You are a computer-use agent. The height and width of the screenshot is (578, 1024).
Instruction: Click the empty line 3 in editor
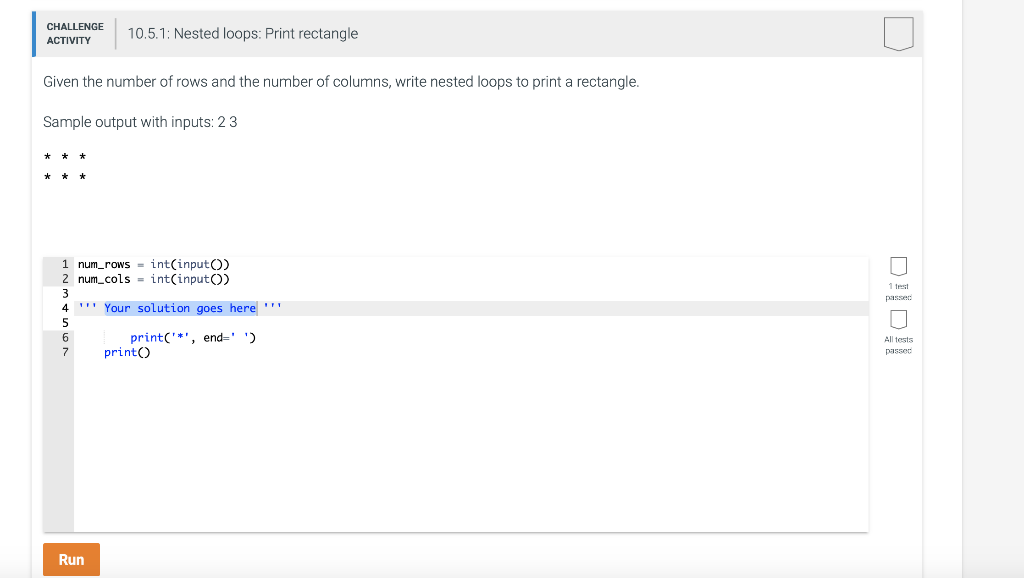point(471,294)
